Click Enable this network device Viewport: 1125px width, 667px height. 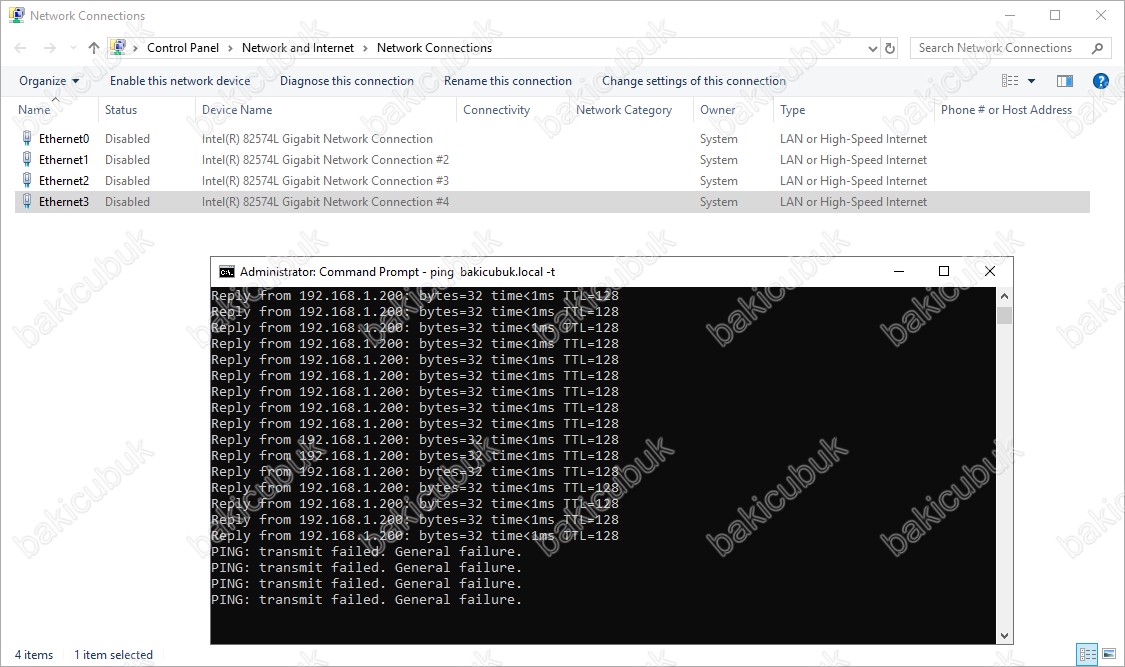pos(180,81)
